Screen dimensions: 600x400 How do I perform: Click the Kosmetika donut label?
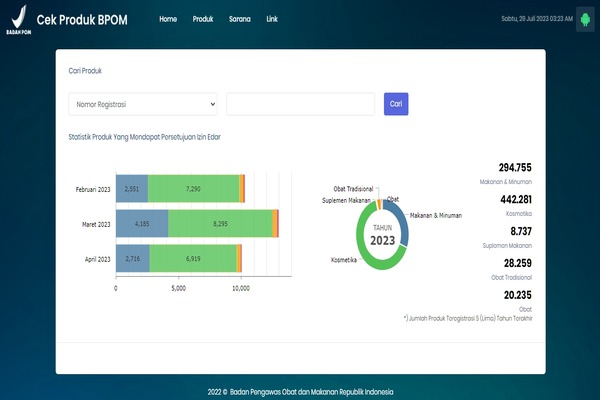click(344, 260)
